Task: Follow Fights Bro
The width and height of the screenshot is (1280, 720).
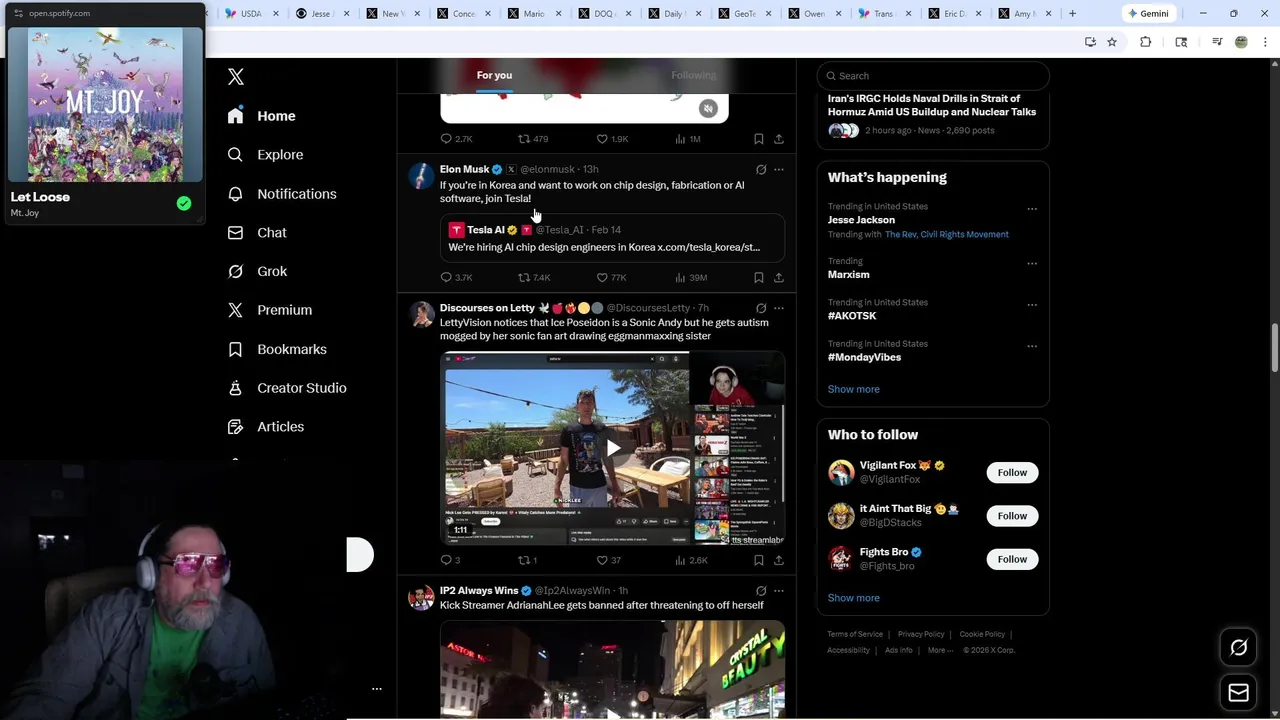Action: click(x=1012, y=559)
